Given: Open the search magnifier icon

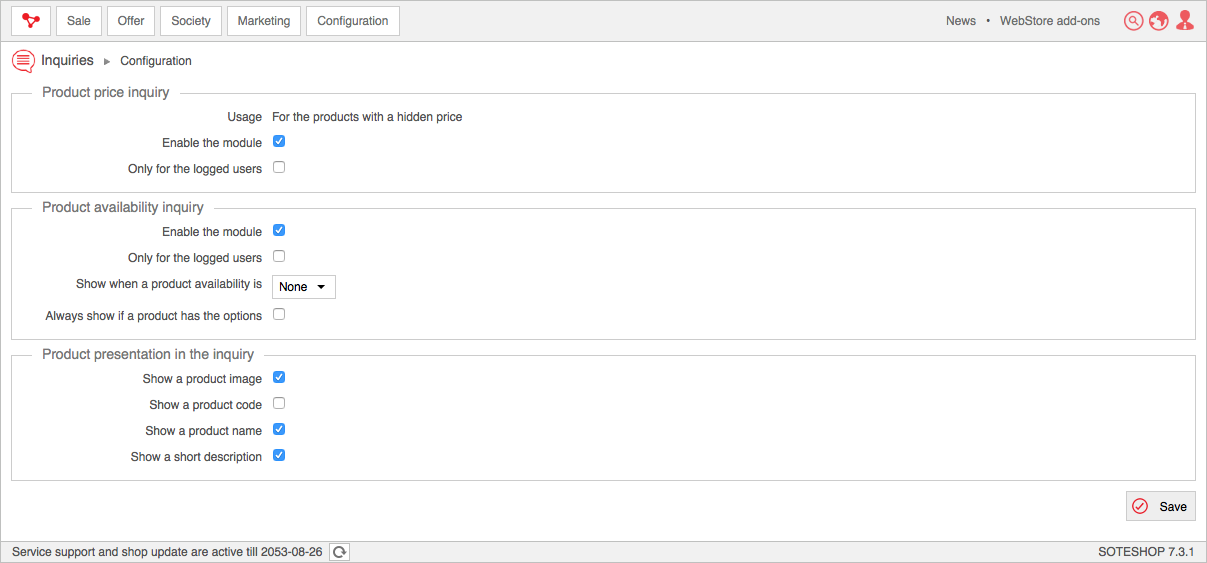Looking at the screenshot, I should (x=1133, y=21).
